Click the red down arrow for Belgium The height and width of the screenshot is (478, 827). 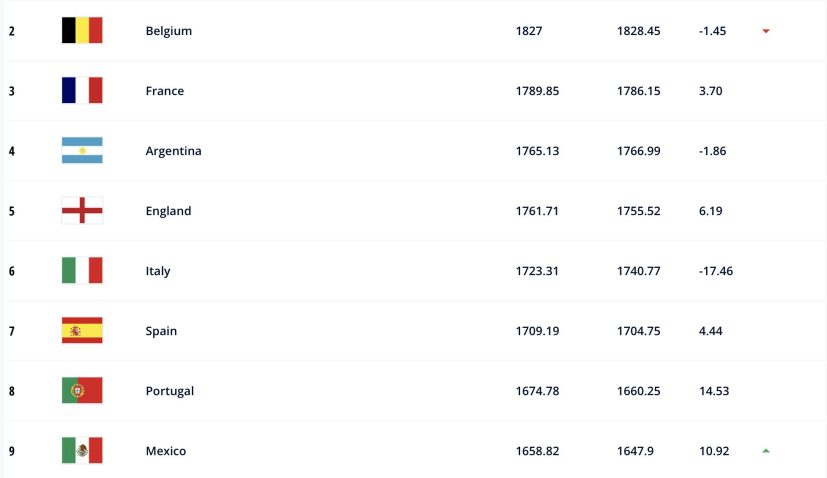(766, 31)
